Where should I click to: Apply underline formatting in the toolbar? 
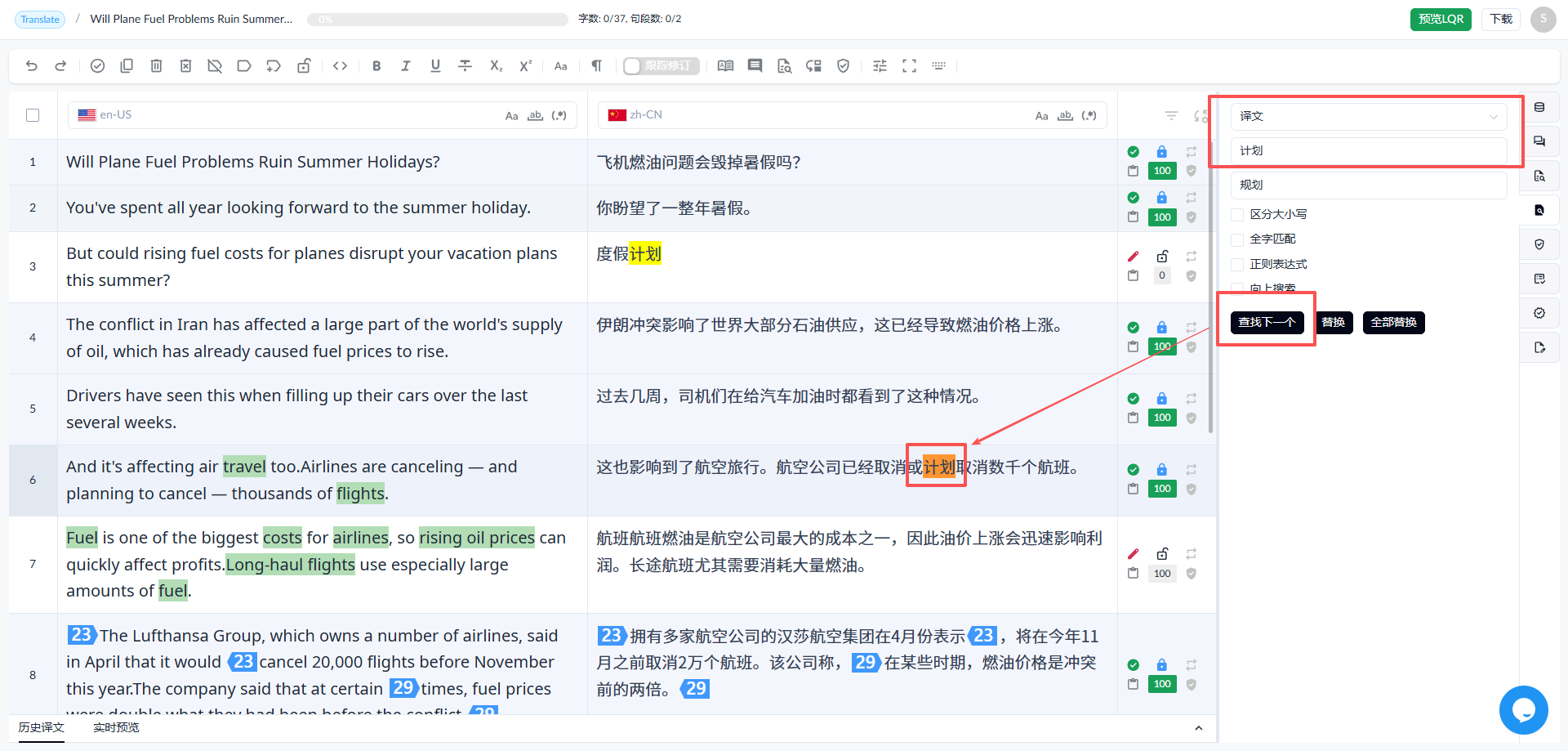pyautogui.click(x=435, y=66)
